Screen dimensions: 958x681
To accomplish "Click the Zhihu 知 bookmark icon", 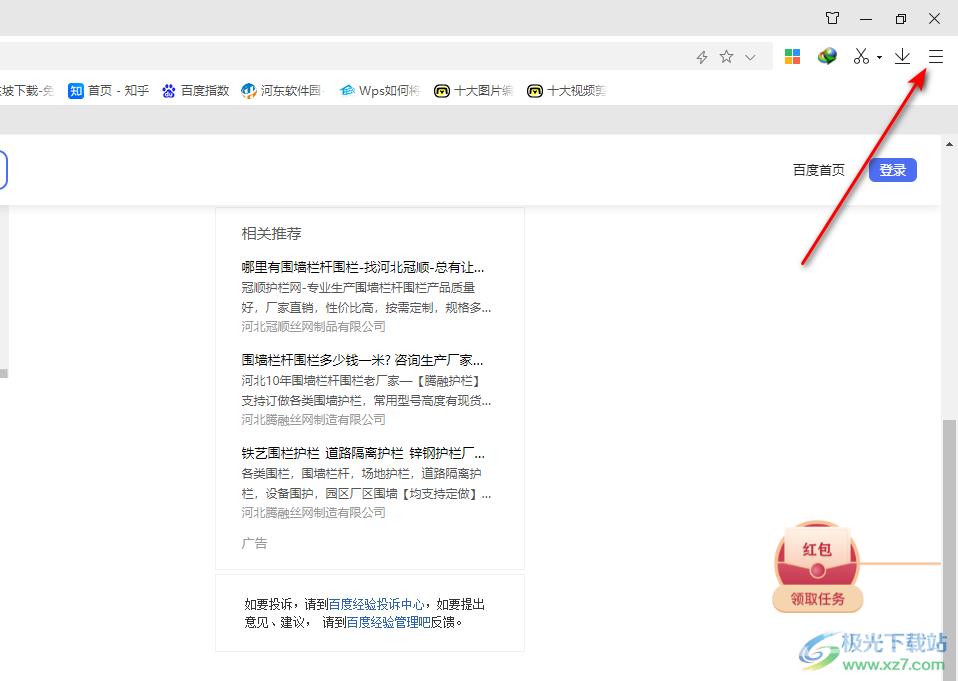I will (x=76, y=91).
